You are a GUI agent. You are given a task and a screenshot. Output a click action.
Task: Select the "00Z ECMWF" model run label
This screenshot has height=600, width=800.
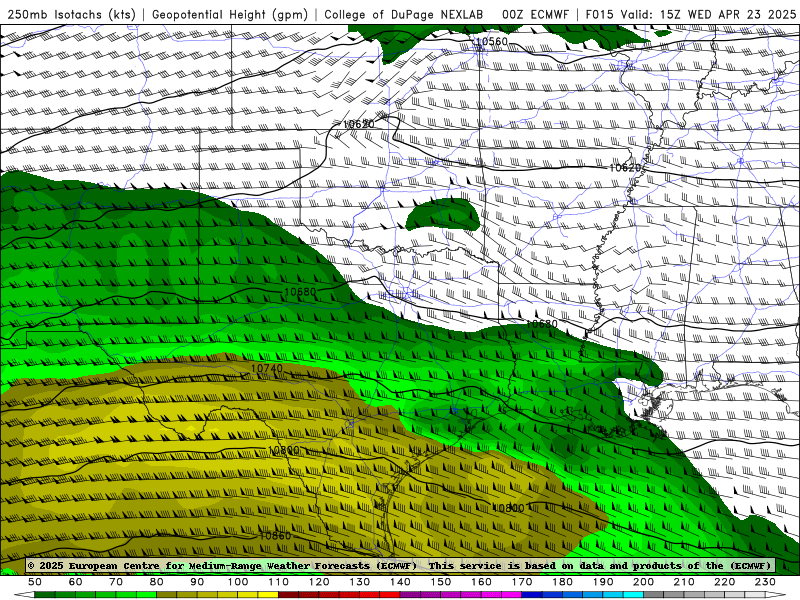(x=535, y=14)
